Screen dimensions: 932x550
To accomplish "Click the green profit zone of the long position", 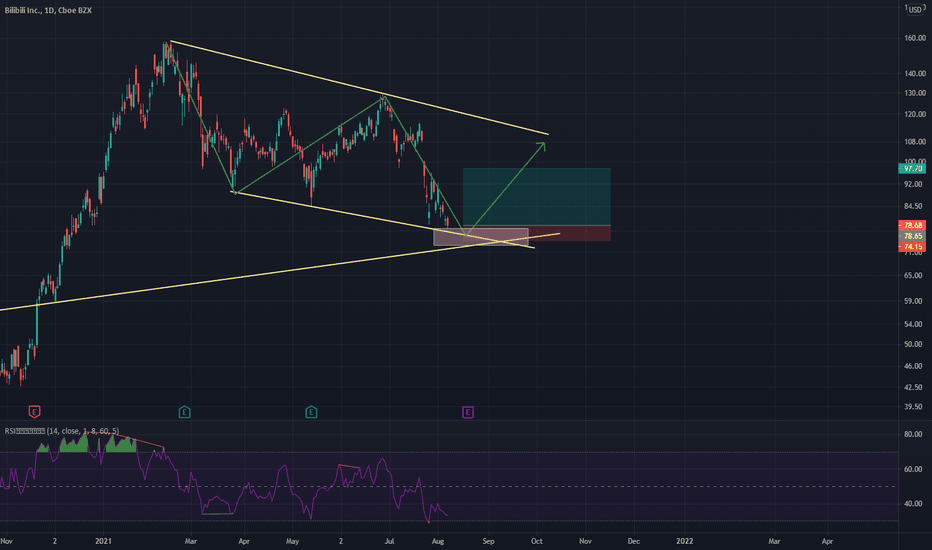I will 537,197.
